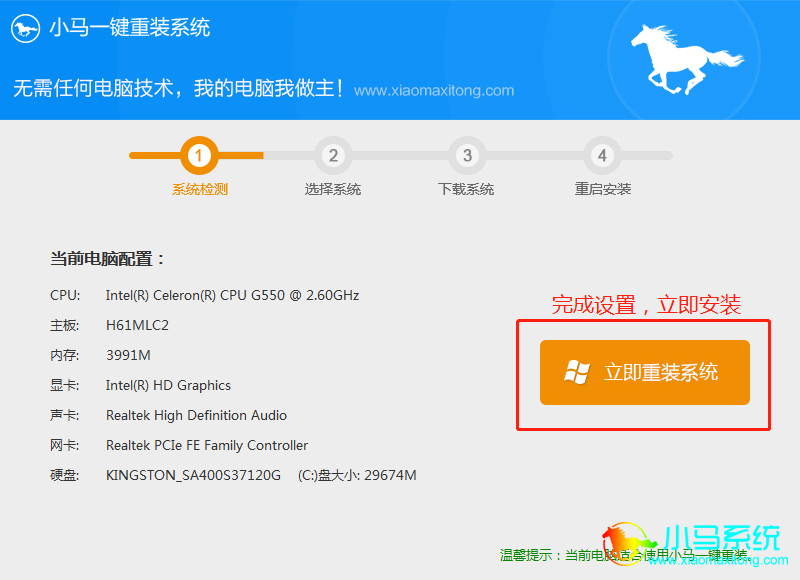Click the 立即重装系统 button

645,372
